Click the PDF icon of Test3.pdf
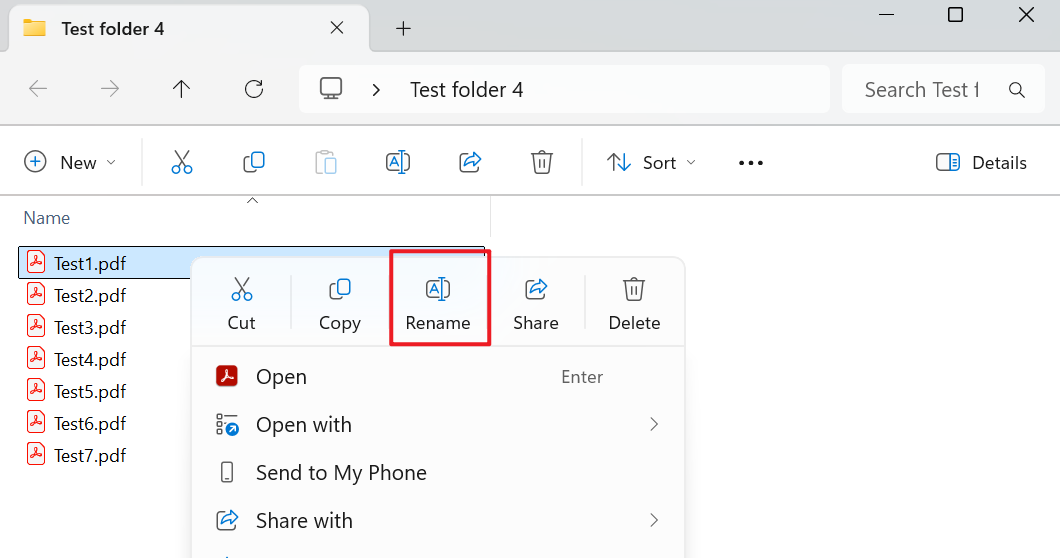Screen dimensions: 1060x558 36,326
